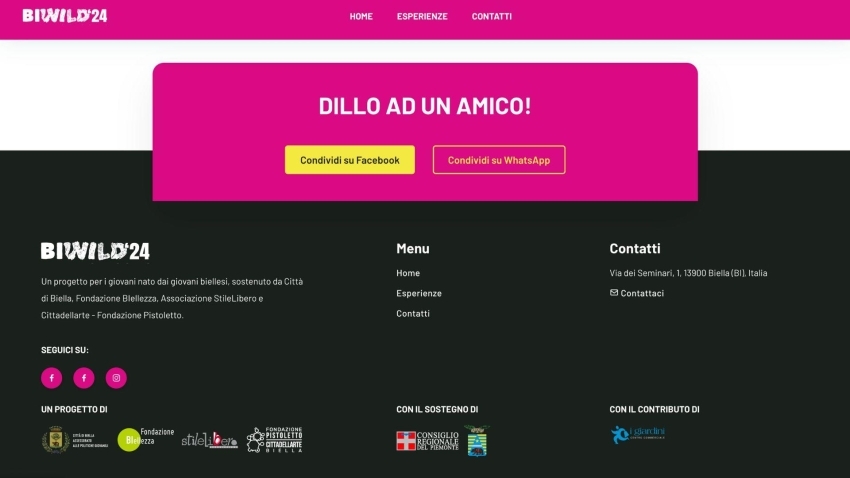Open the Fondazione BIellezza logo
850x478 pixels.
(145, 439)
